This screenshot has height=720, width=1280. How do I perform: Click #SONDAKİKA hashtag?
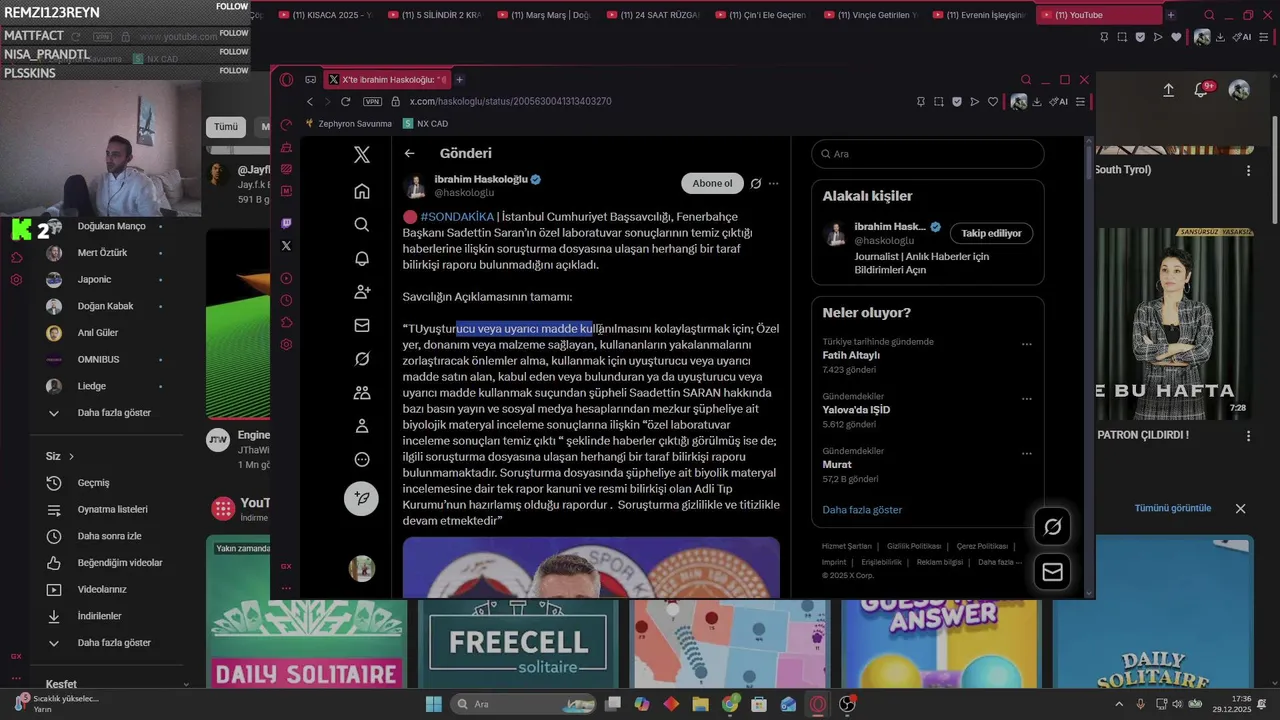[x=457, y=216]
